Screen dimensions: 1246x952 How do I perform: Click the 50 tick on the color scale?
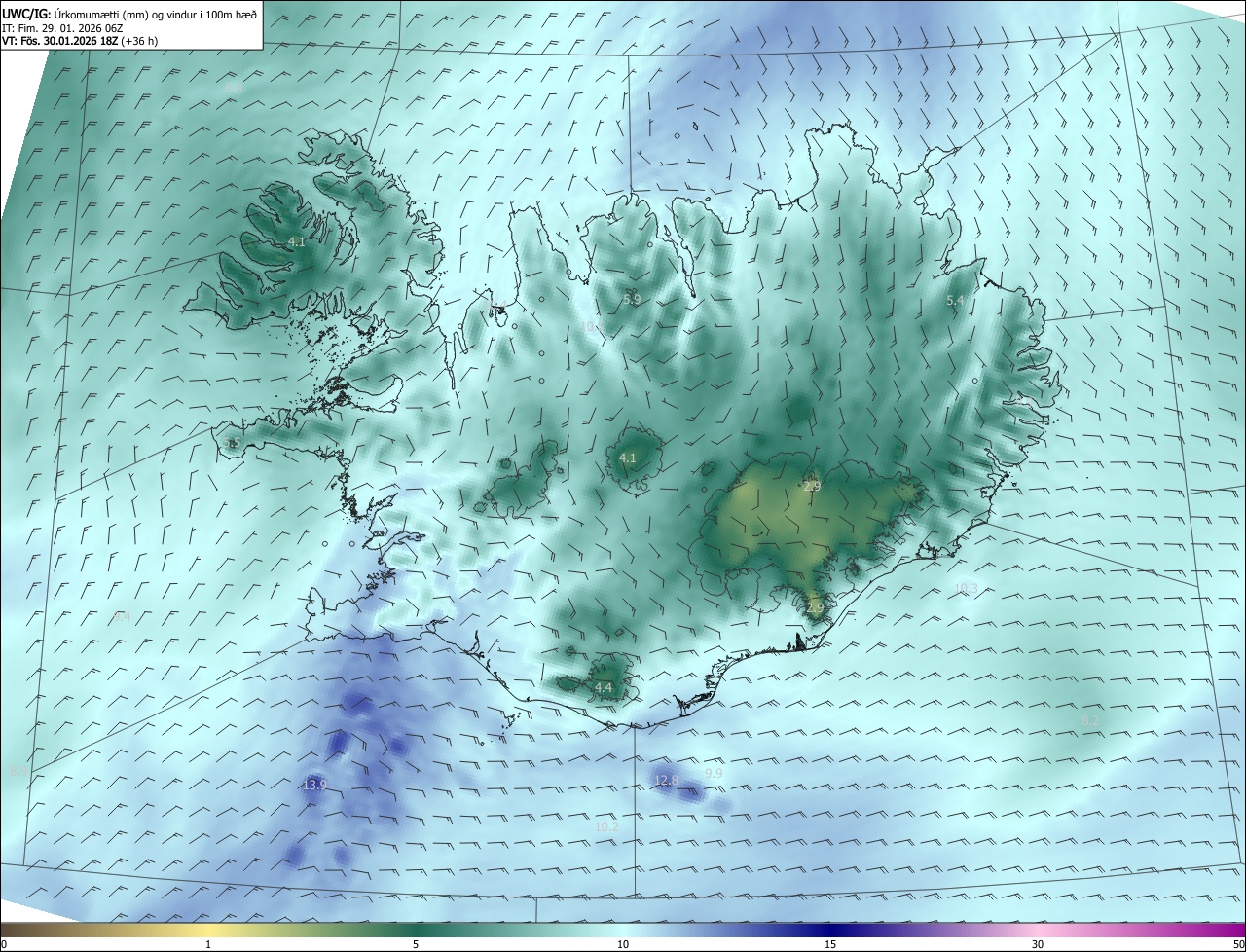pyautogui.click(x=1238, y=944)
